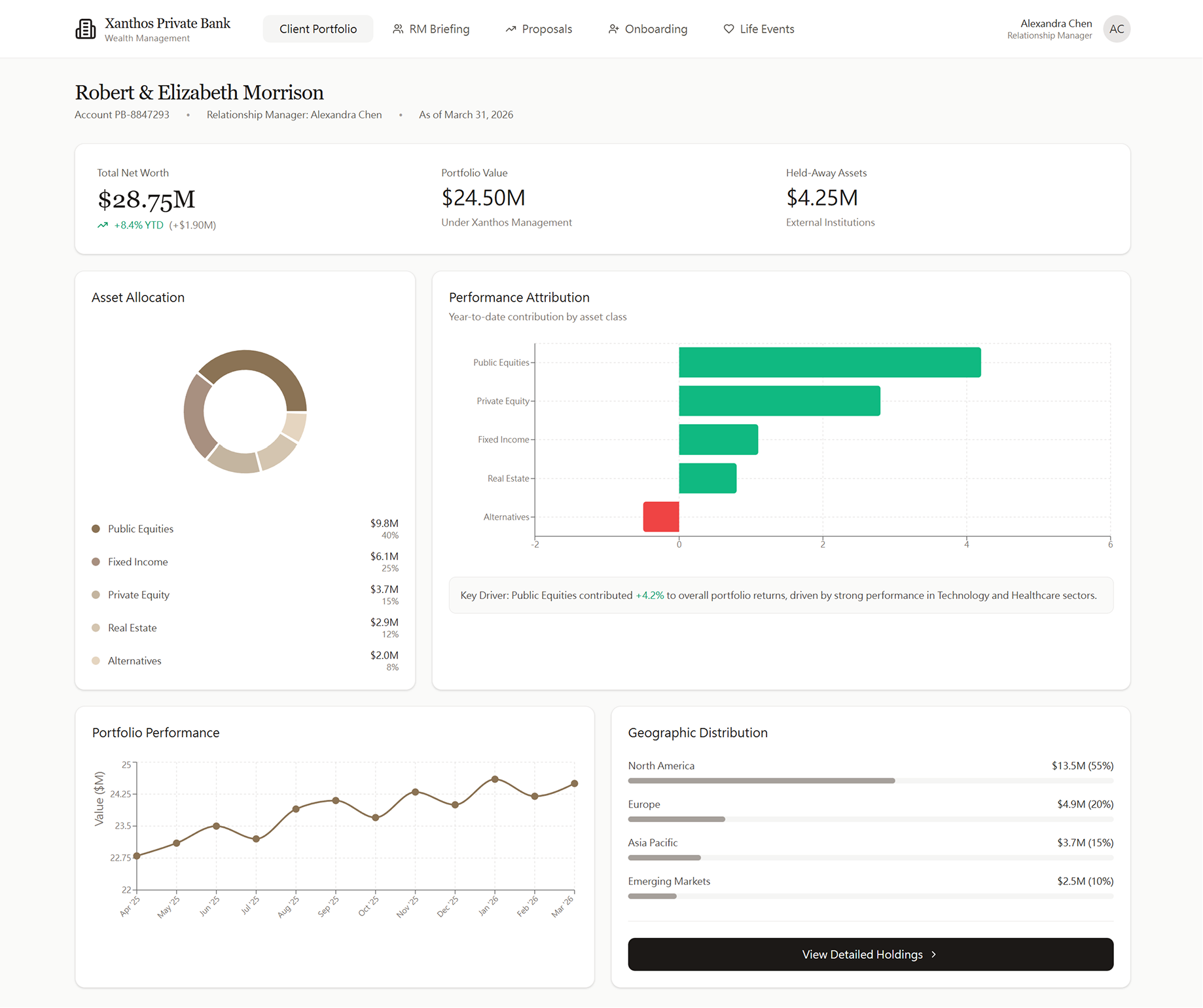Viewport: 1203px width, 1008px height.
Task: Select the Private Equity legend dot
Action: pos(96,594)
